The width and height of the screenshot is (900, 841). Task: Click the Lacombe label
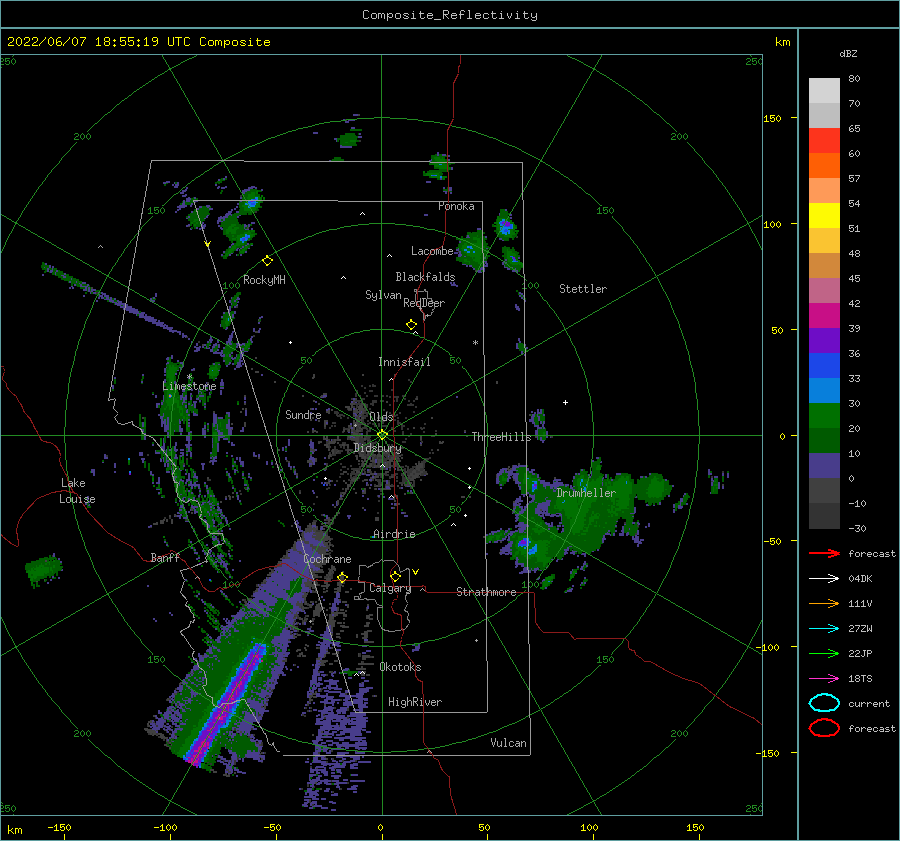point(432,251)
